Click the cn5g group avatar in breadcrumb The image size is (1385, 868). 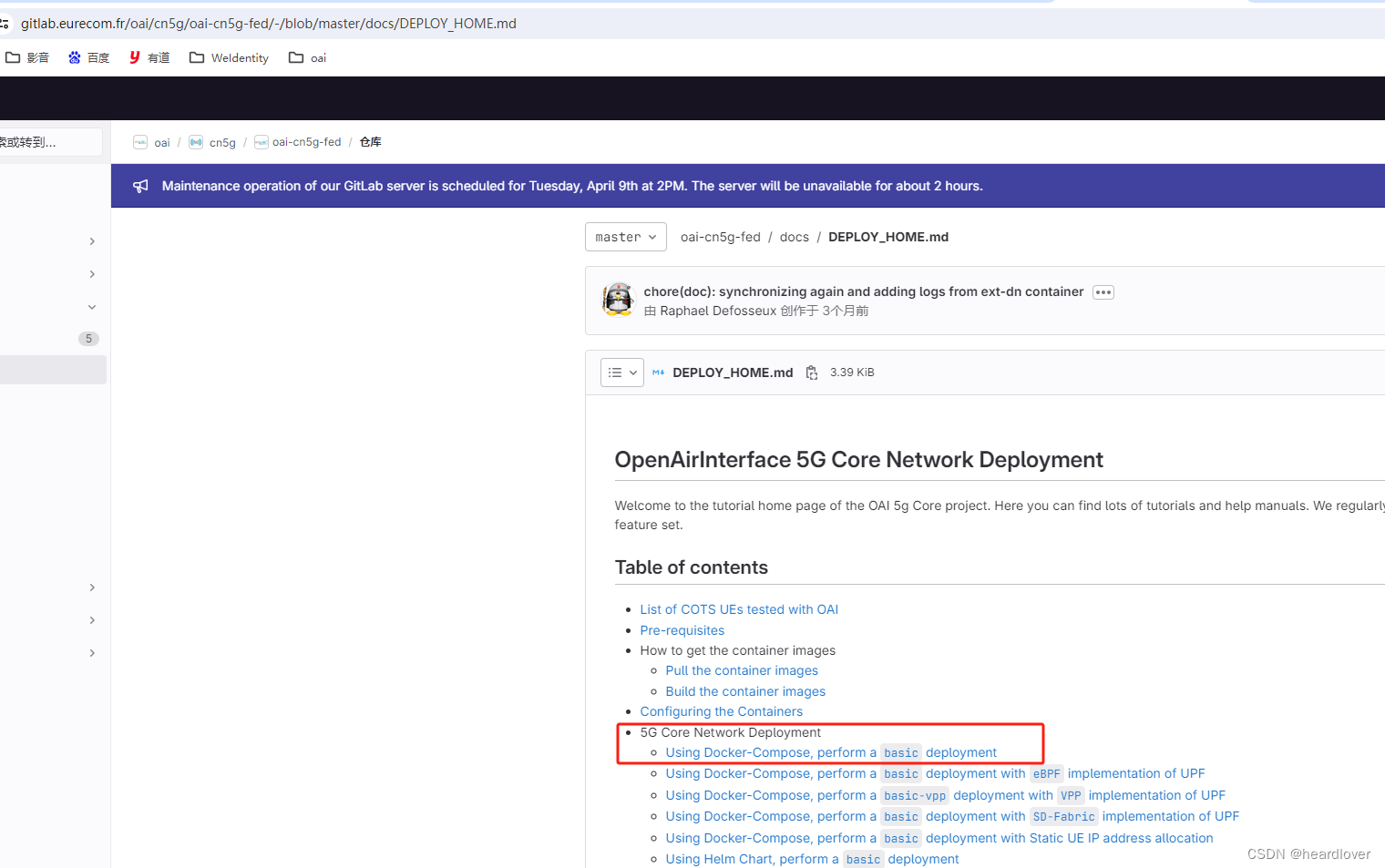pos(195,142)
